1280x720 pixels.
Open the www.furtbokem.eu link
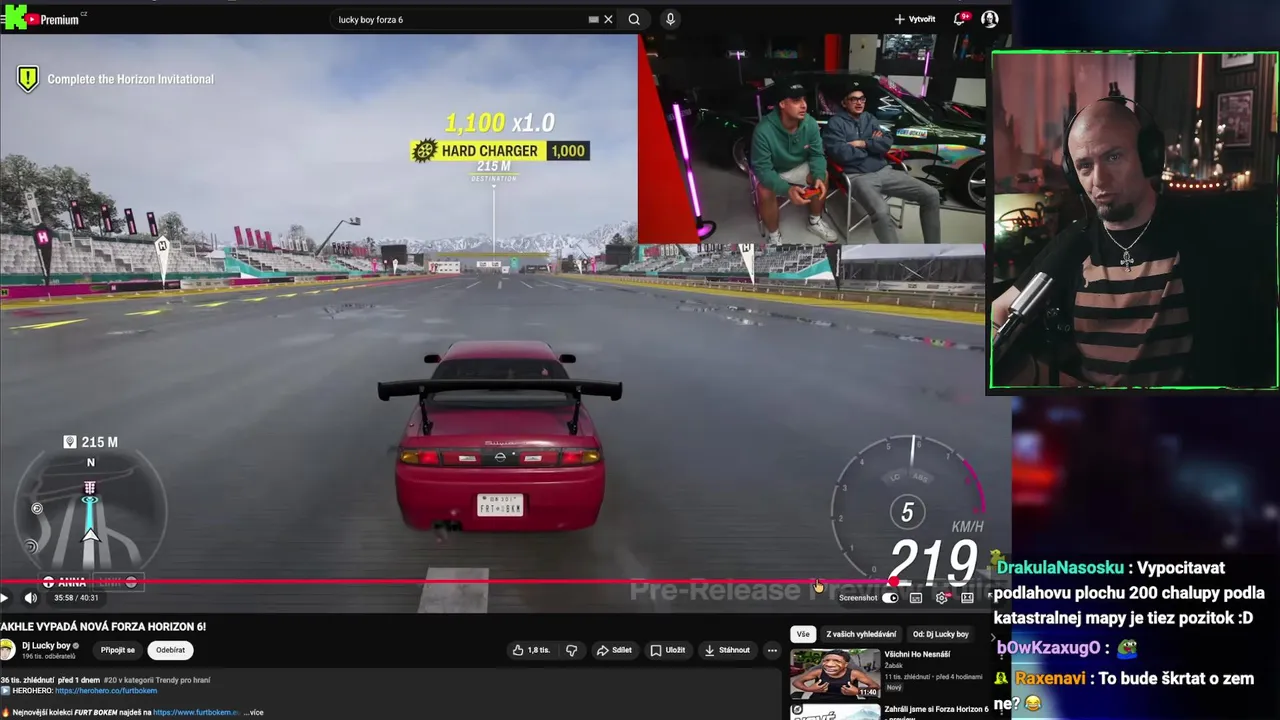click(x=197, y=712)
